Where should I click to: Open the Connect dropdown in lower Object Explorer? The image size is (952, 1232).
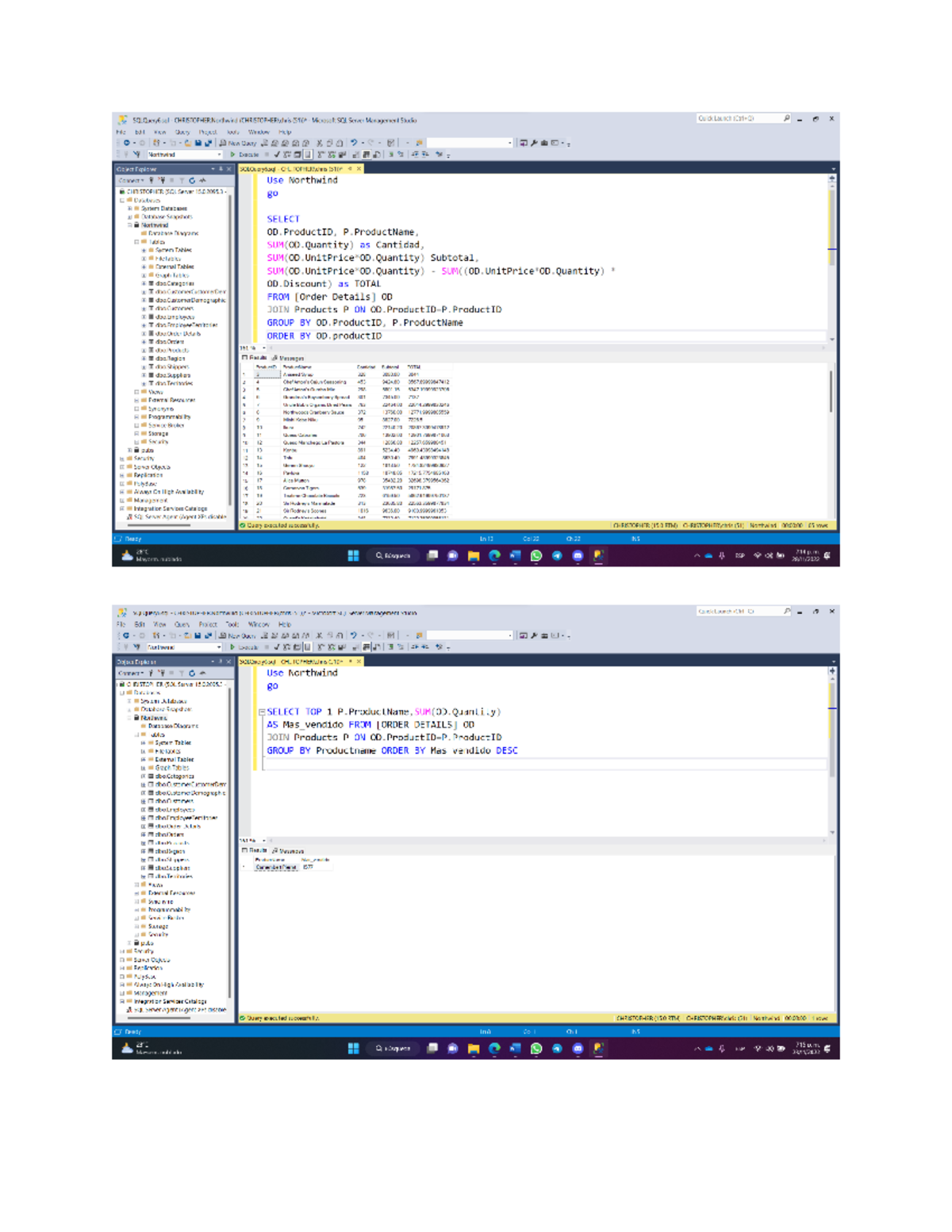(130, 673)
